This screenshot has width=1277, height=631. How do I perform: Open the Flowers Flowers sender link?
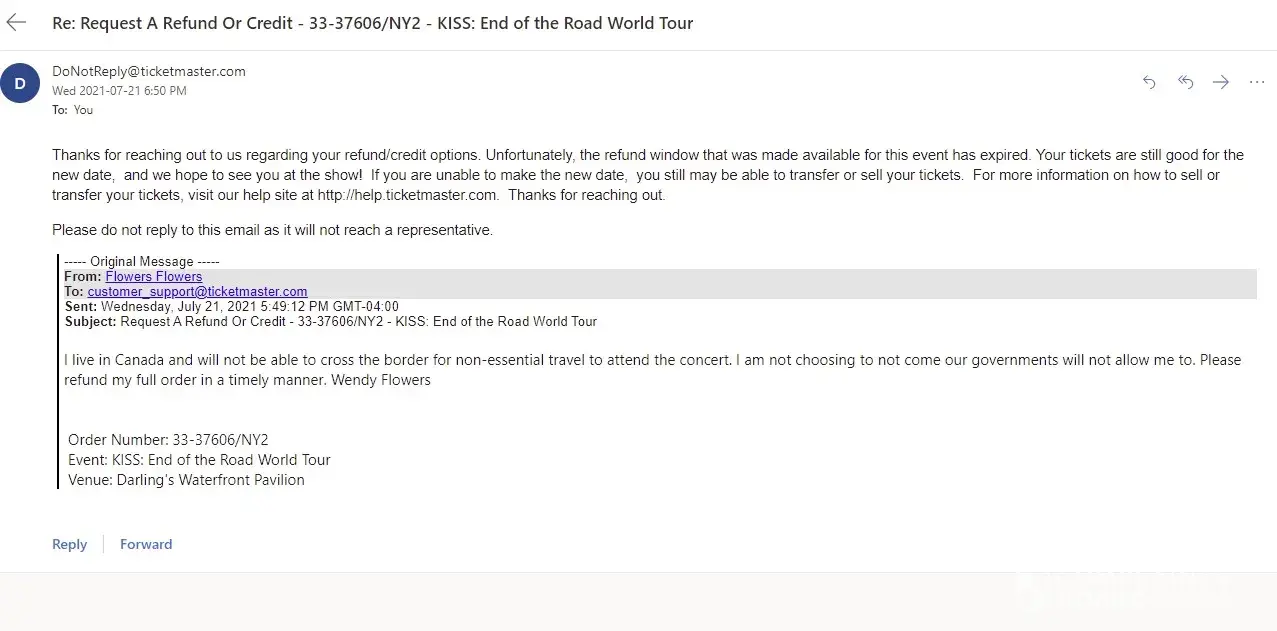point(154,277)
